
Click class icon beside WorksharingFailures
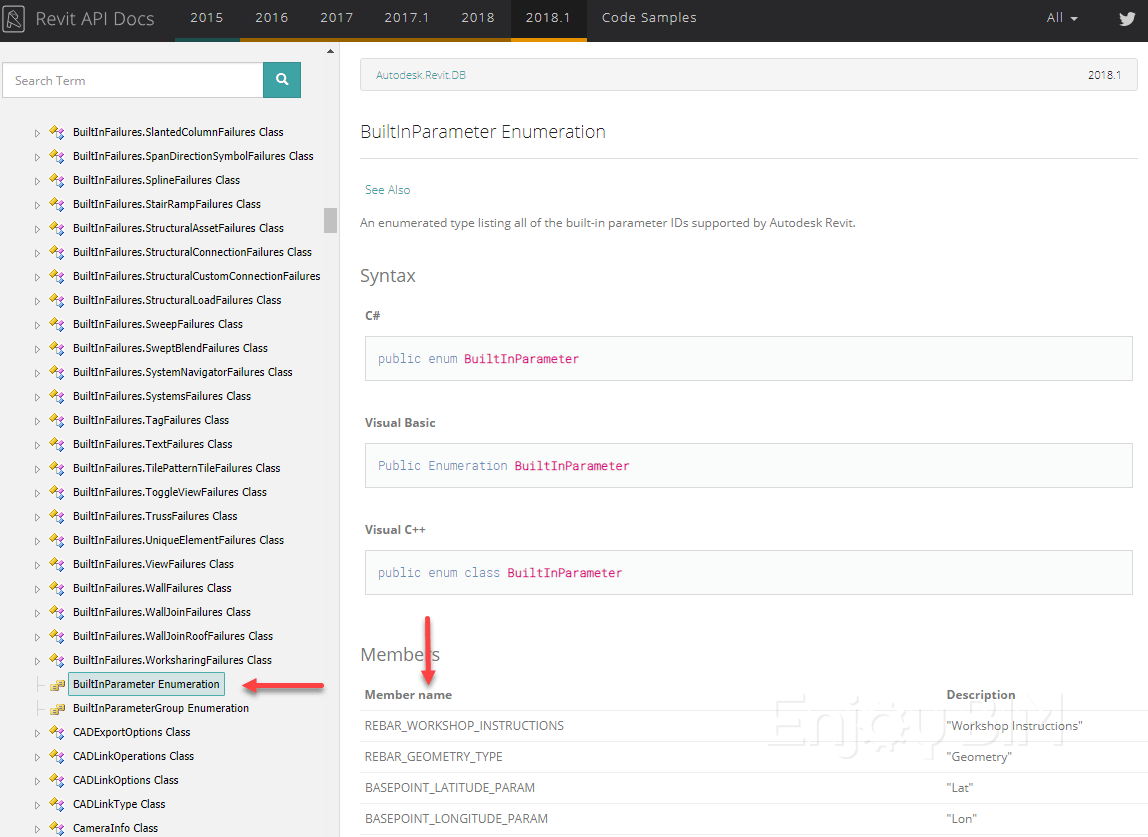[57, 661]
